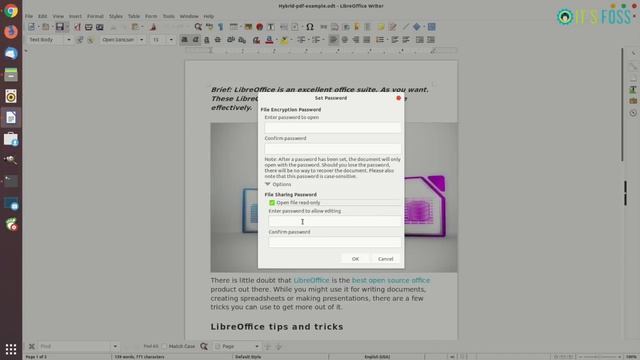This screenshot has width=640, height=360.
Task: Open Find & Replace magnifier in top toolbar
Action: 198,27
